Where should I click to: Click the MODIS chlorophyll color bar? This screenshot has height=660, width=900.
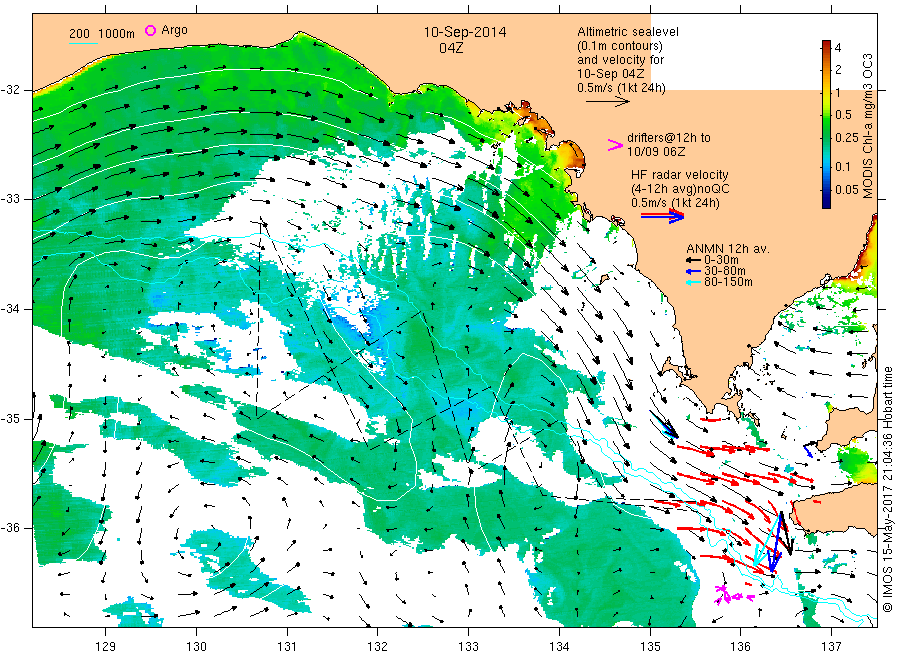826,124
